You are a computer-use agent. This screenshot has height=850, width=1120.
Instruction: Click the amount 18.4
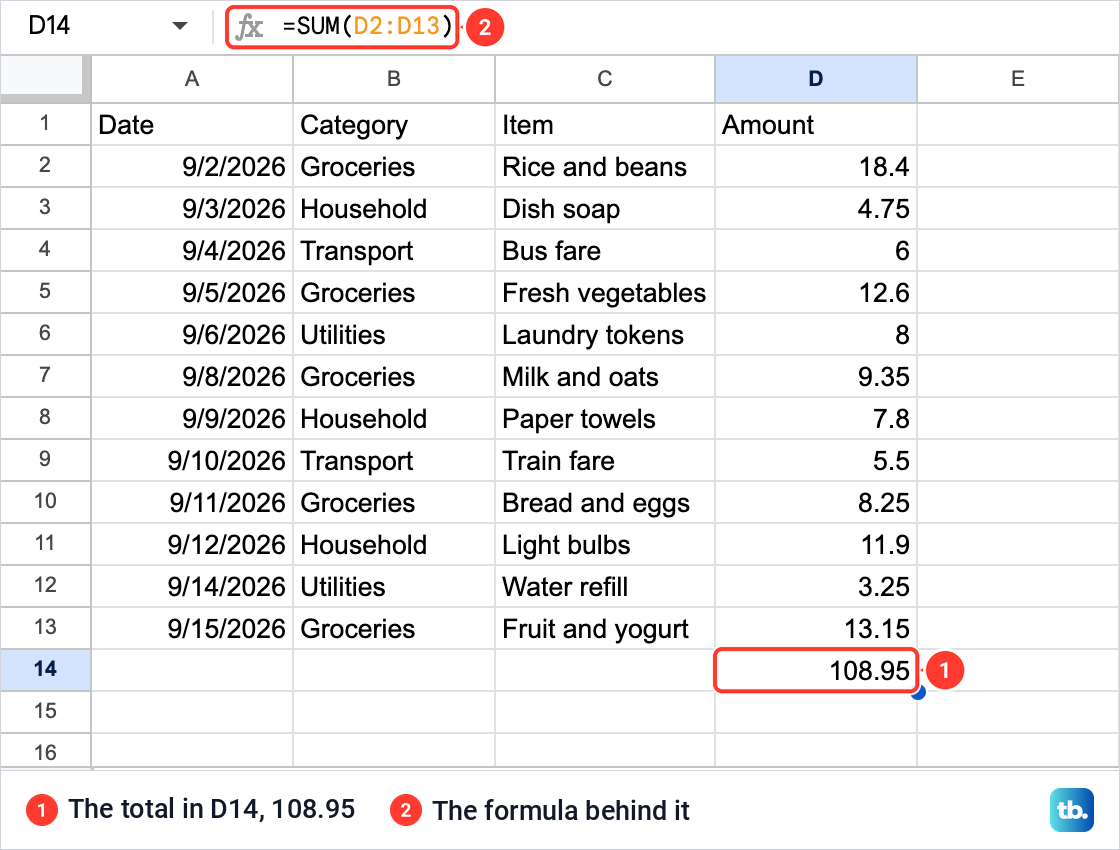click(816, 166)
